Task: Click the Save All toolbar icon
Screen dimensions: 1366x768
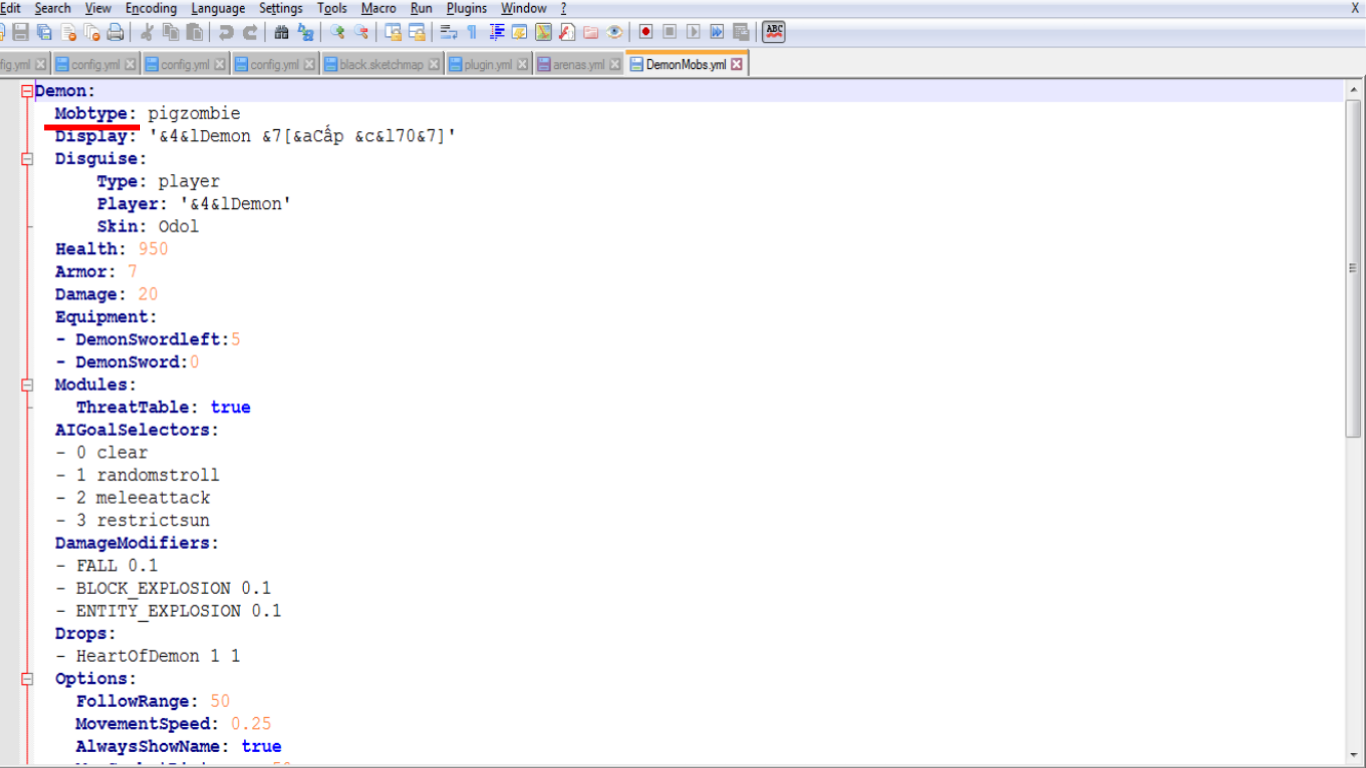Action: click(x=44, y=32)
